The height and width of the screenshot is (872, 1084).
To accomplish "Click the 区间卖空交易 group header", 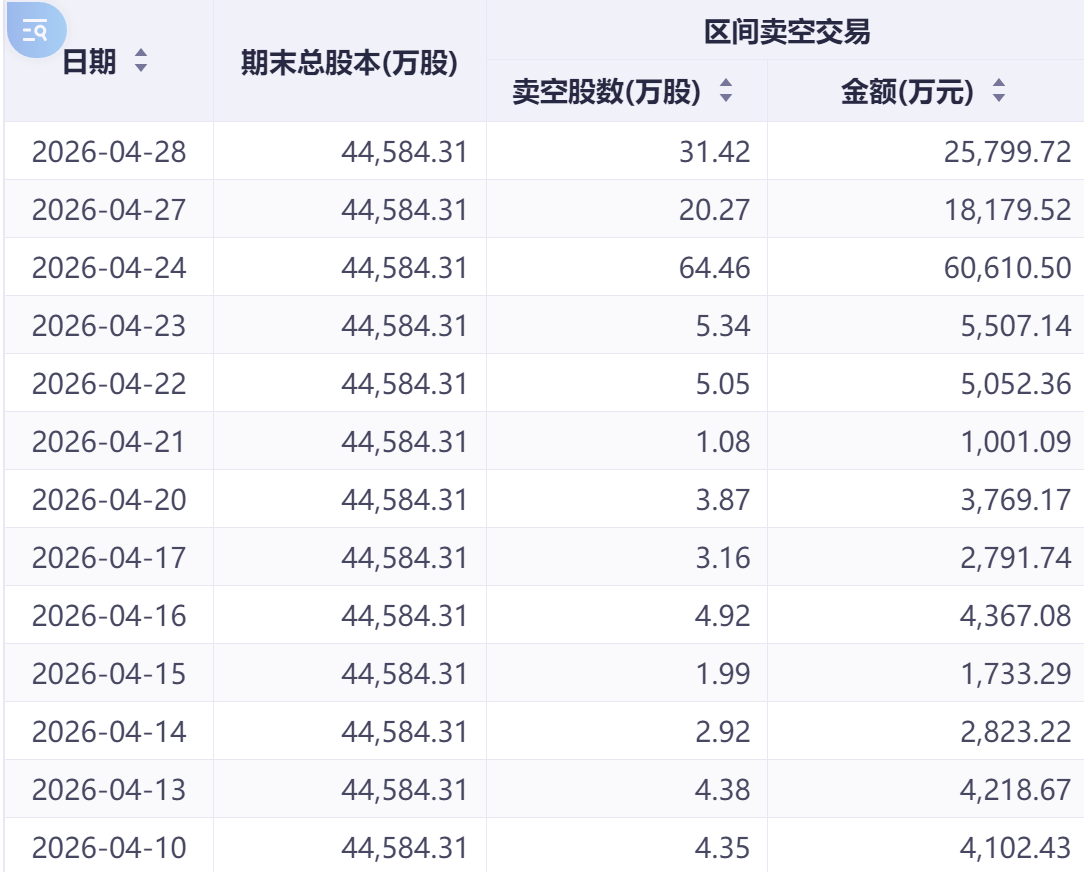I will 786,32.
